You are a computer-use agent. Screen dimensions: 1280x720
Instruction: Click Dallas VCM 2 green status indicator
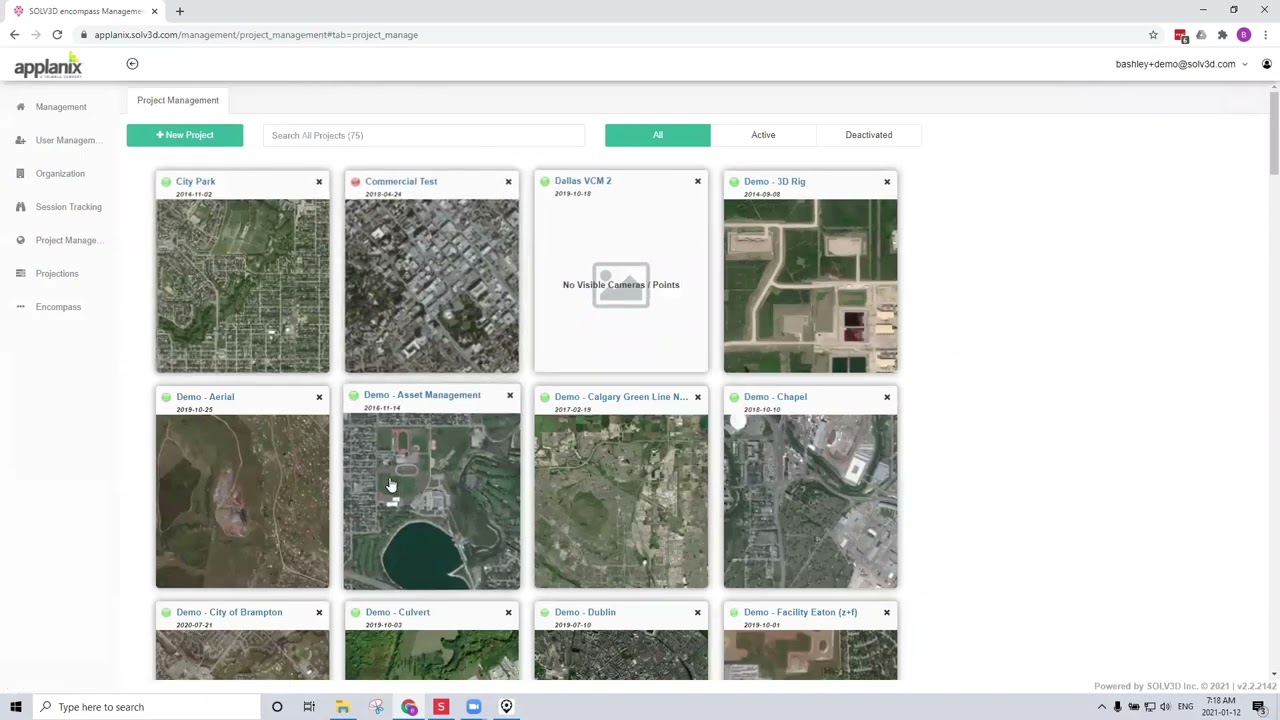tap(545, 181)
